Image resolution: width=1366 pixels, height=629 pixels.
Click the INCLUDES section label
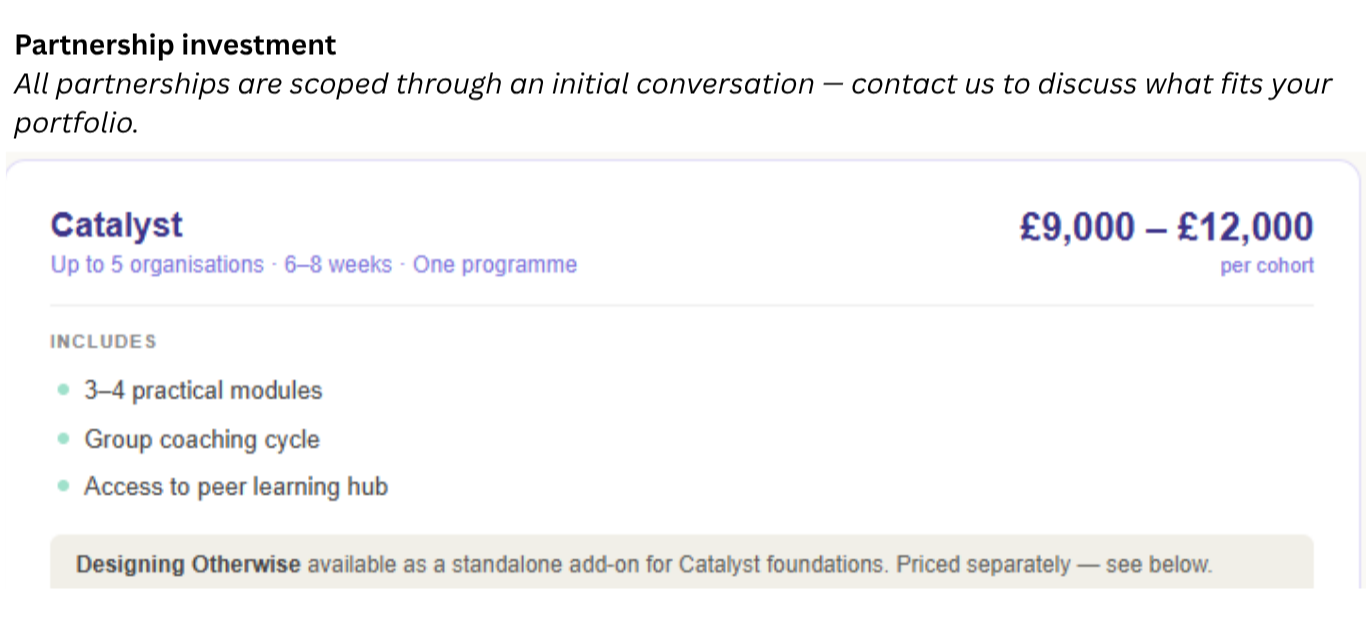[103, 341]
